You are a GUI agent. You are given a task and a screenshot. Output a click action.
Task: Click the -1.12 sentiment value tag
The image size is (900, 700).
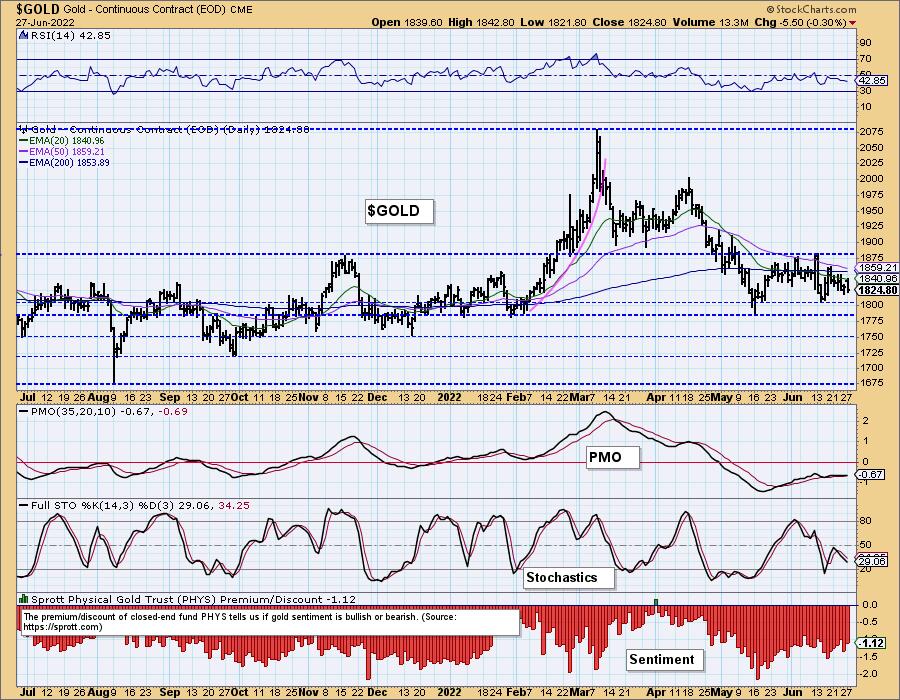pos(870,643)
